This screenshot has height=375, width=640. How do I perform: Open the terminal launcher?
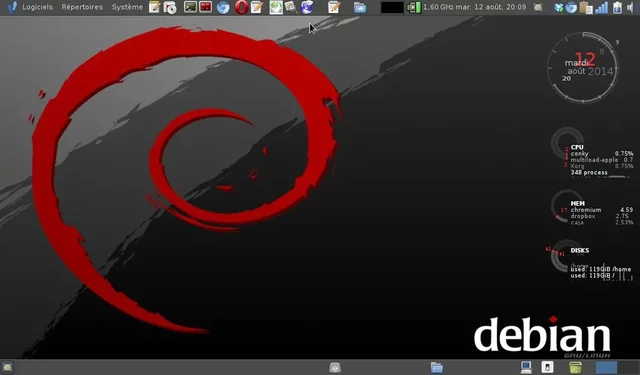tap(190, 7)
